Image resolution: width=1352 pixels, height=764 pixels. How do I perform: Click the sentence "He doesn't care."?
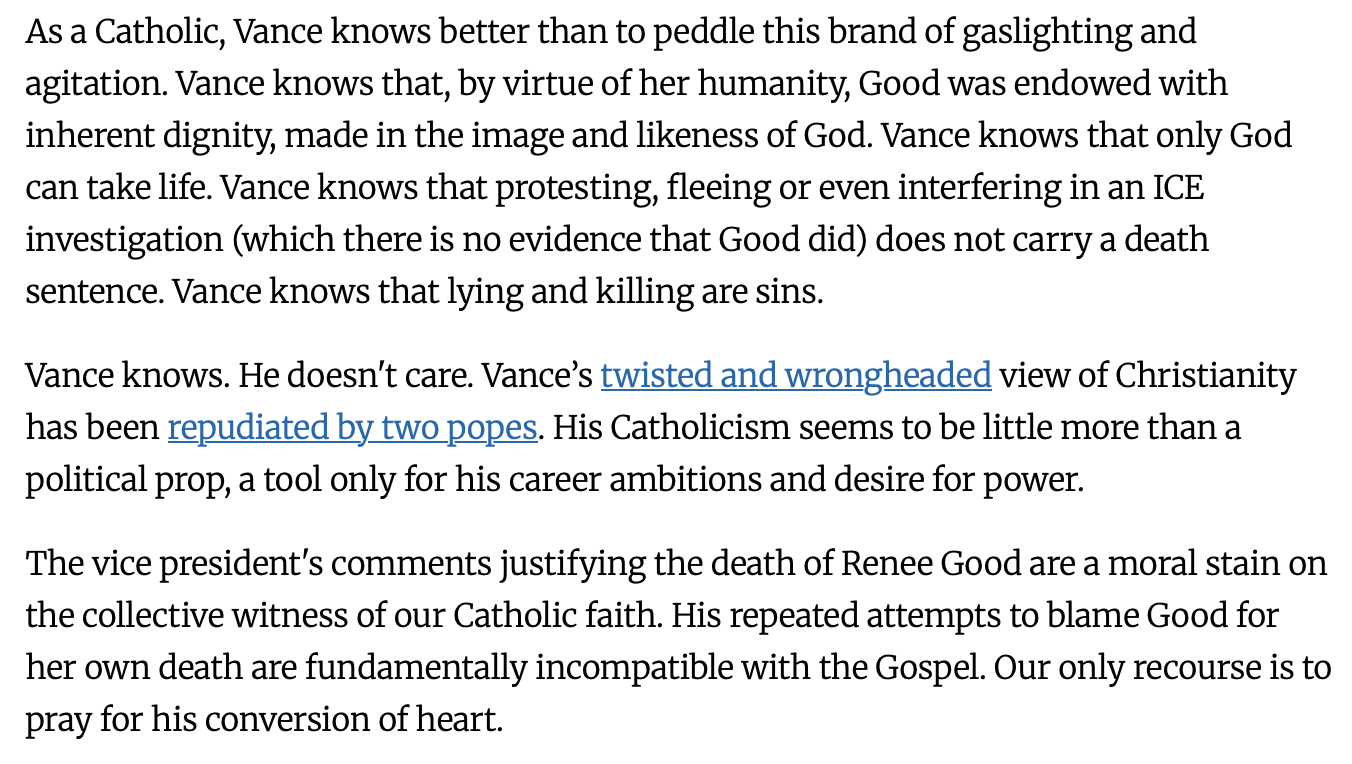[x=358, y=376]
